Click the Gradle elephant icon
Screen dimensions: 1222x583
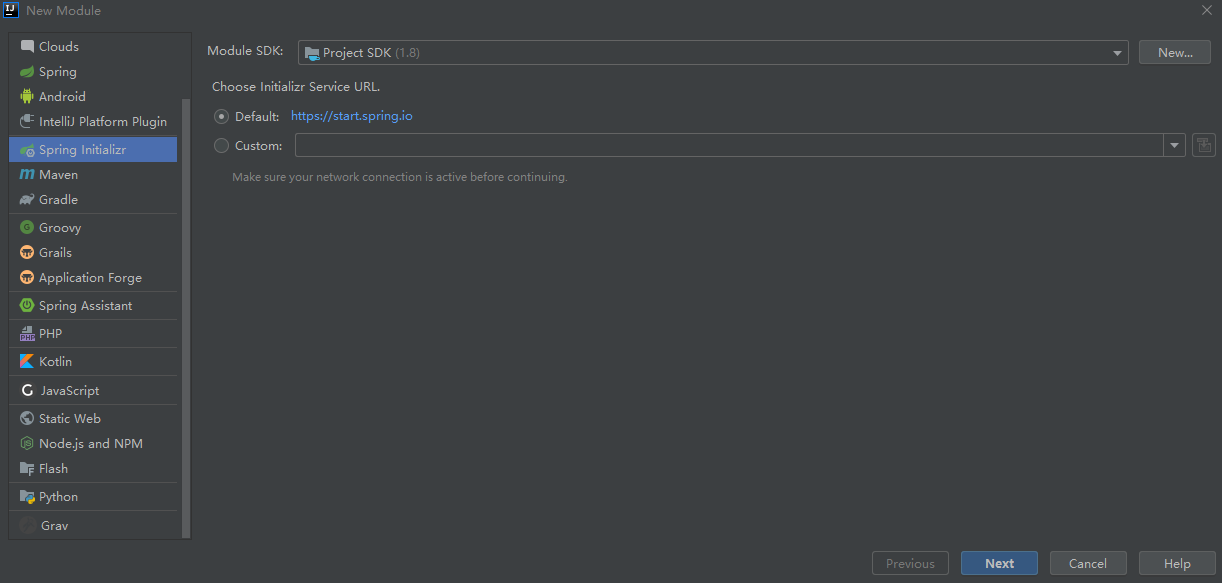(27, 200)
